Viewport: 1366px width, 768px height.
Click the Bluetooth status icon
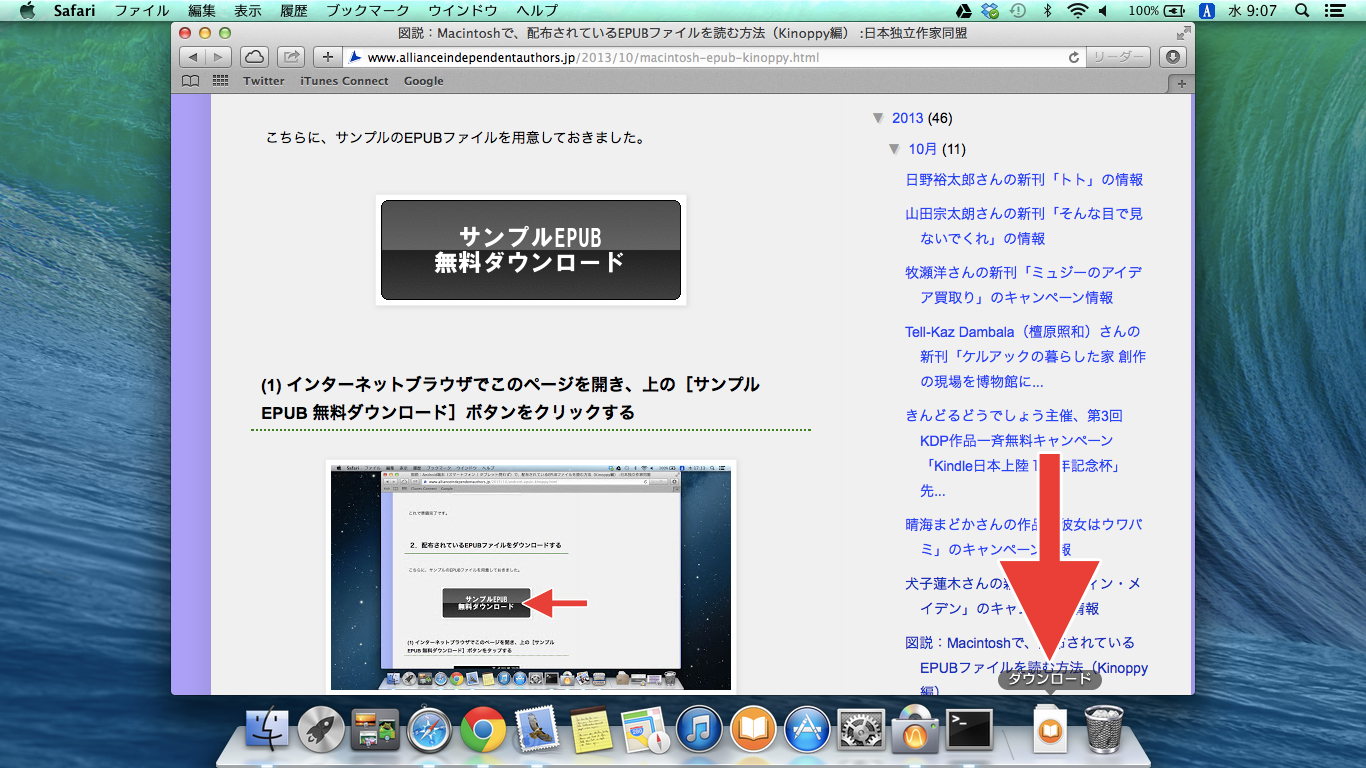pyautogui.click(x=1047, y=11)
